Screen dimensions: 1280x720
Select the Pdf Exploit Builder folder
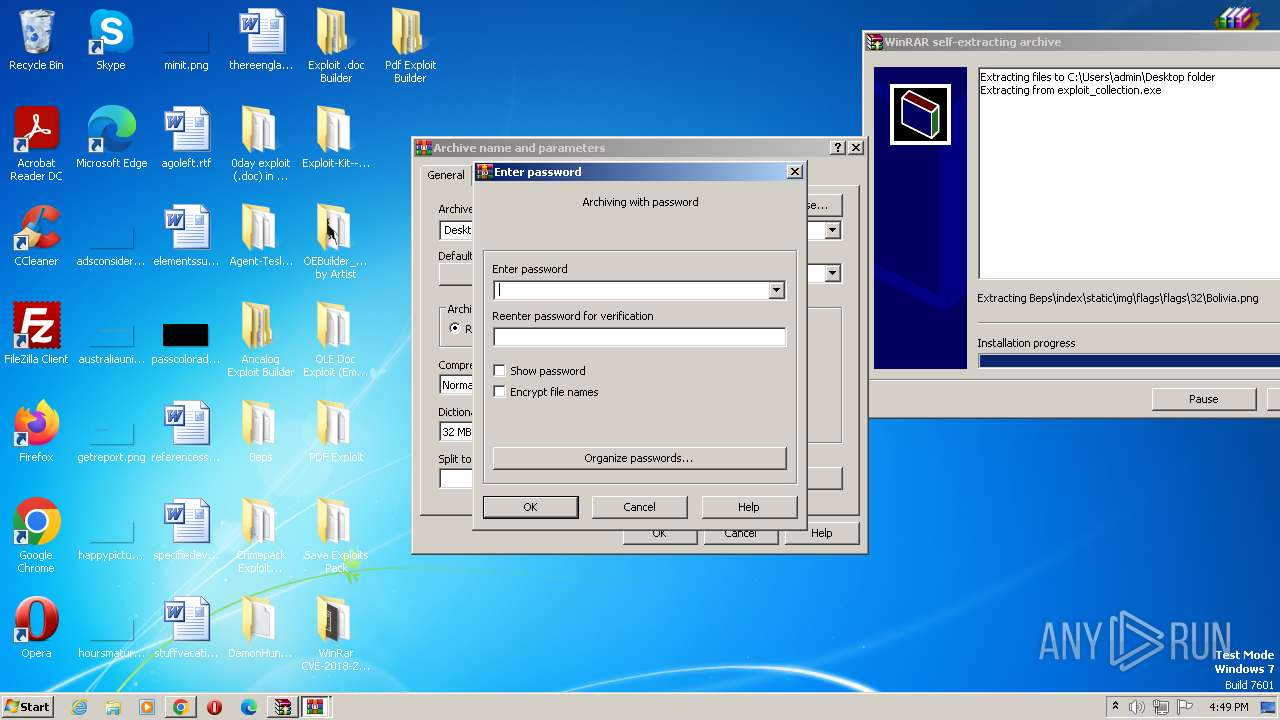tap(410, 46)
